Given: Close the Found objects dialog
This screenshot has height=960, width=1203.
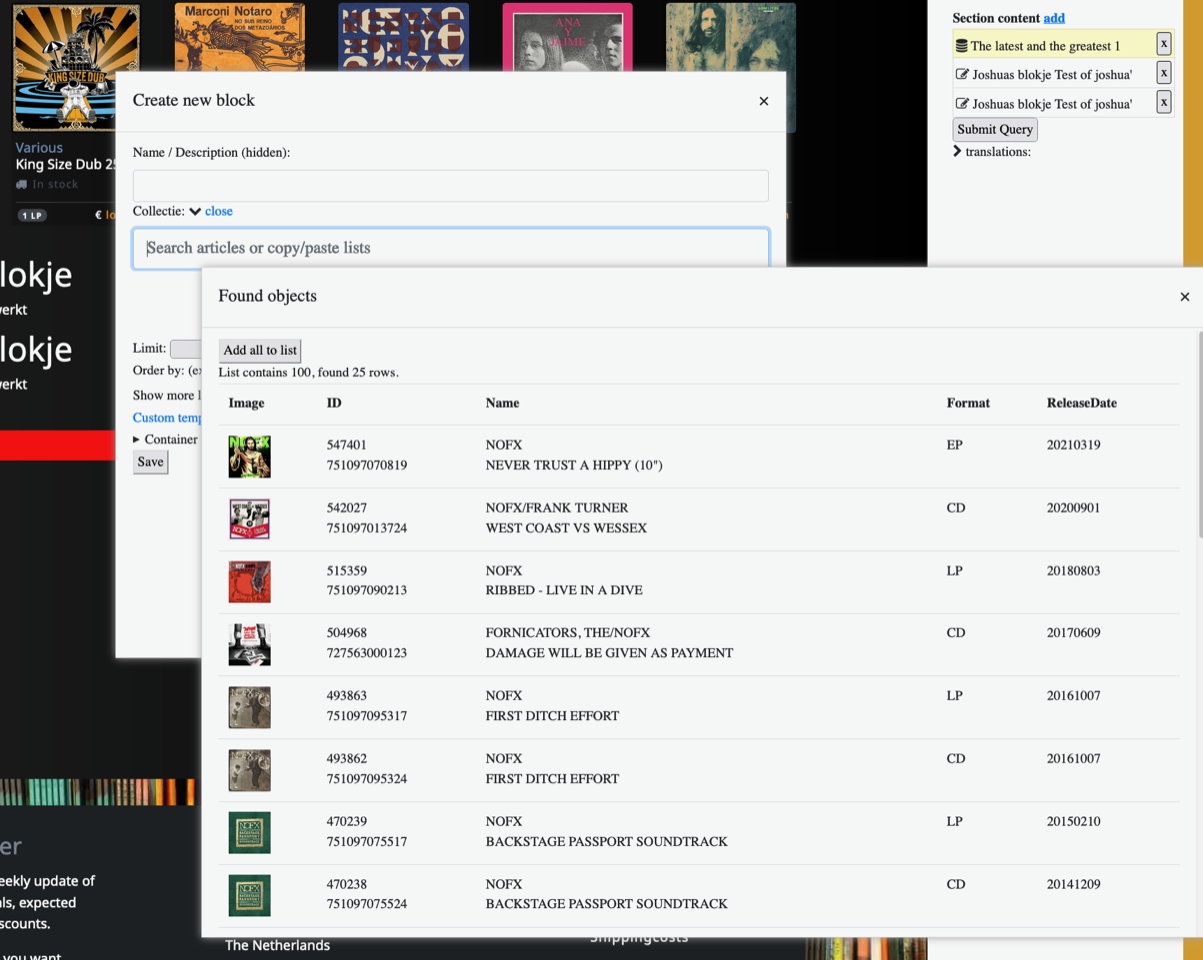Looking at the screenshot, I should [x=1184, y=297].
